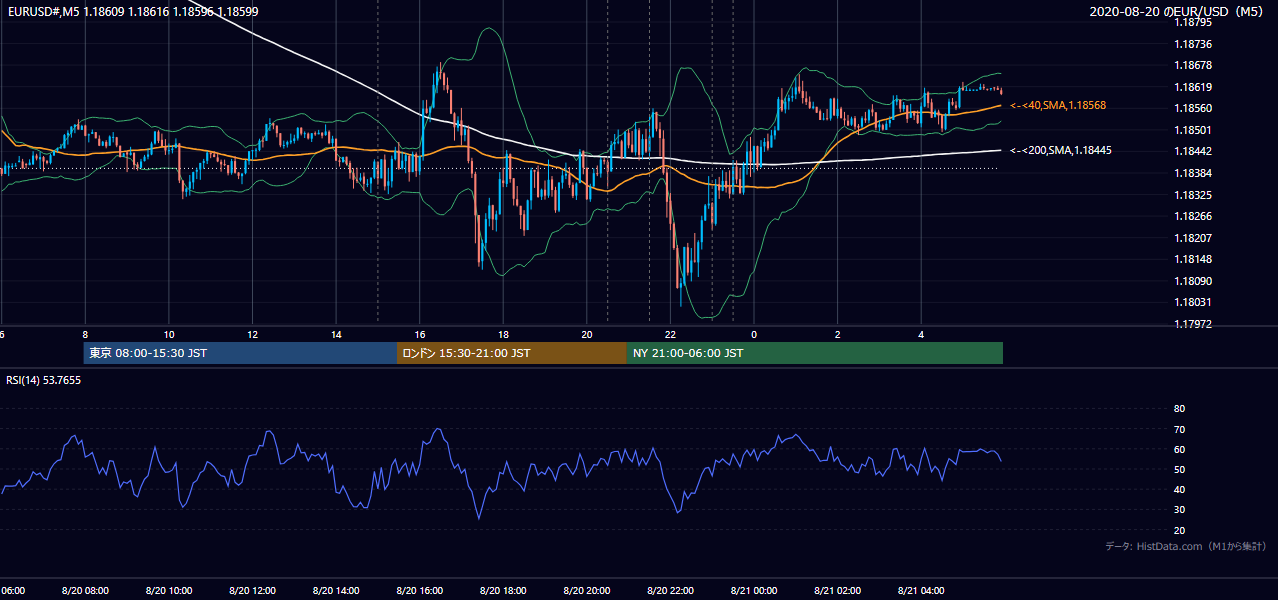Click price axis label 1.18501
This screenshot has height=600, width=1278.
tap(1193, 130)
